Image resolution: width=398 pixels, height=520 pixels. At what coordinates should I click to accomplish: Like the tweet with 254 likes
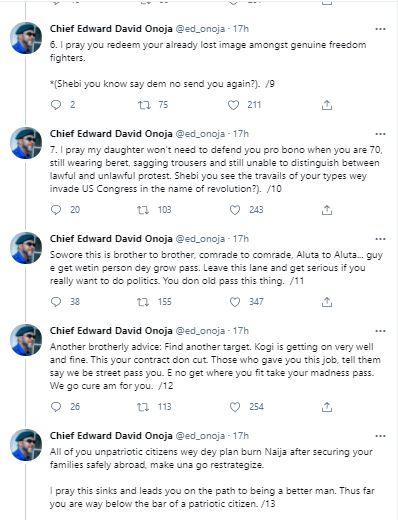235,407
